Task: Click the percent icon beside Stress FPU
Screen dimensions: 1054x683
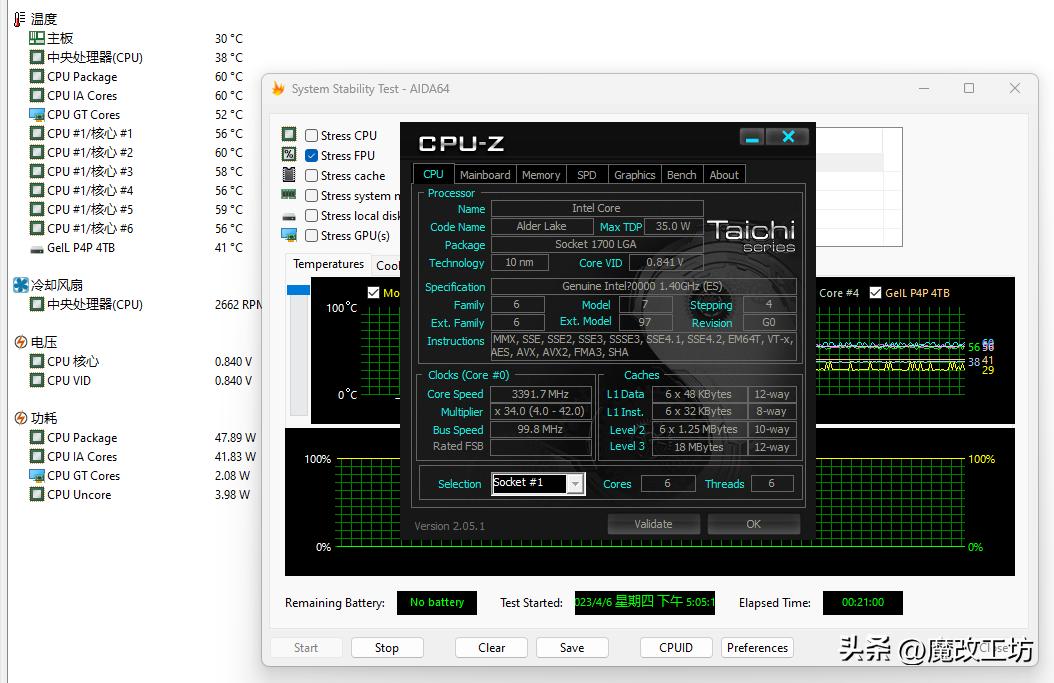Action: click(289, 155)
